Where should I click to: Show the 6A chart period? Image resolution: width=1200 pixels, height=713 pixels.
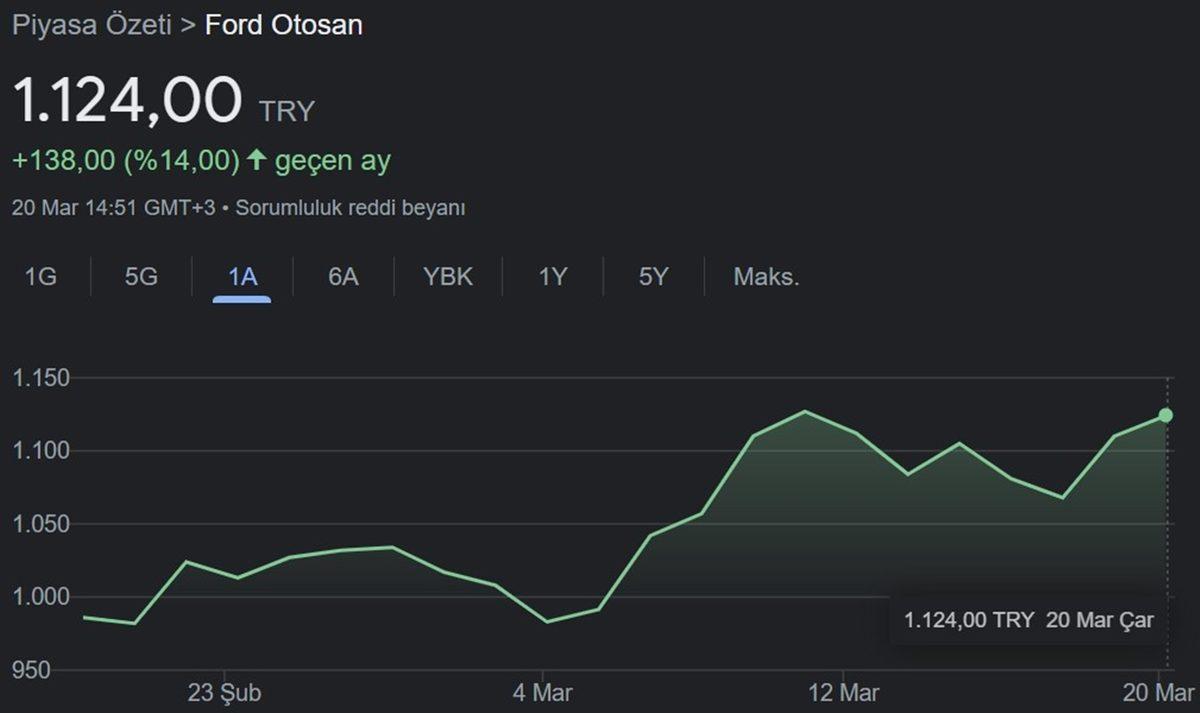(343, 277)
